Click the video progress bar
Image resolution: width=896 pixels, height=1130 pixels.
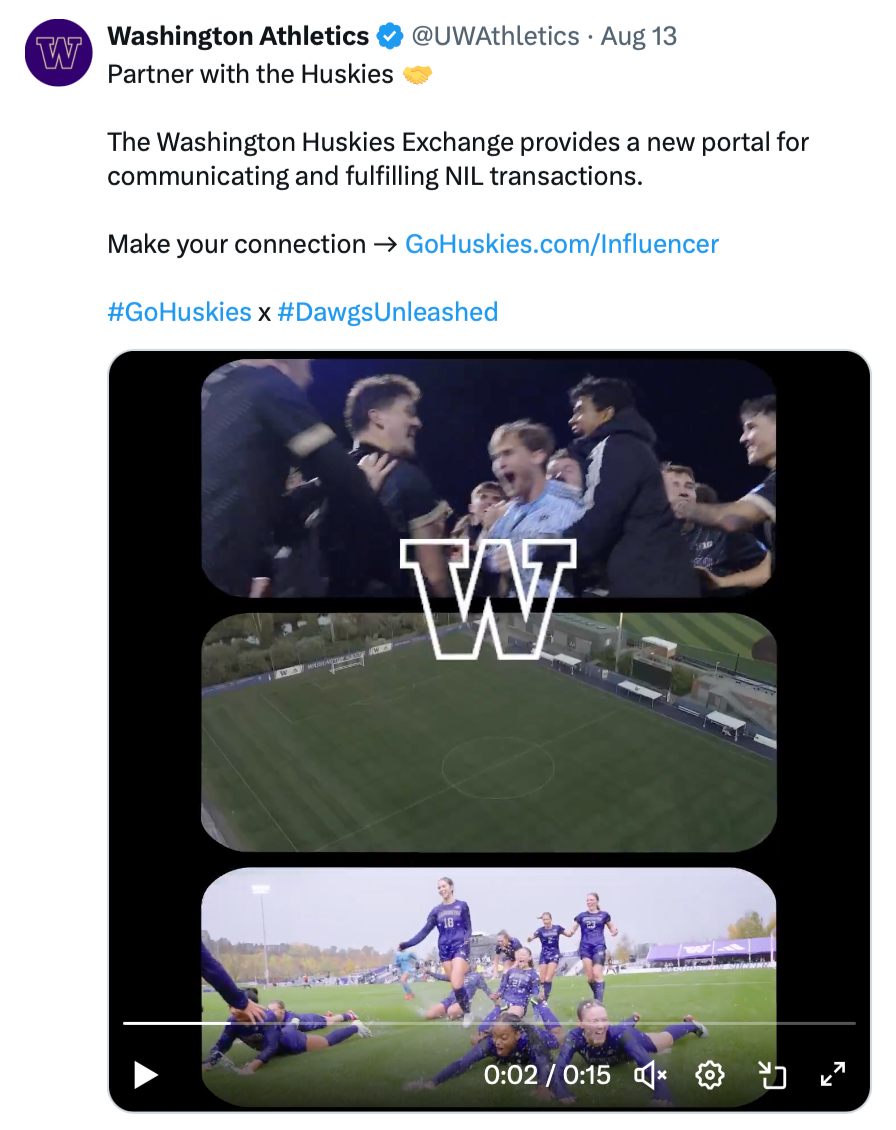[x=488, y=1023]
